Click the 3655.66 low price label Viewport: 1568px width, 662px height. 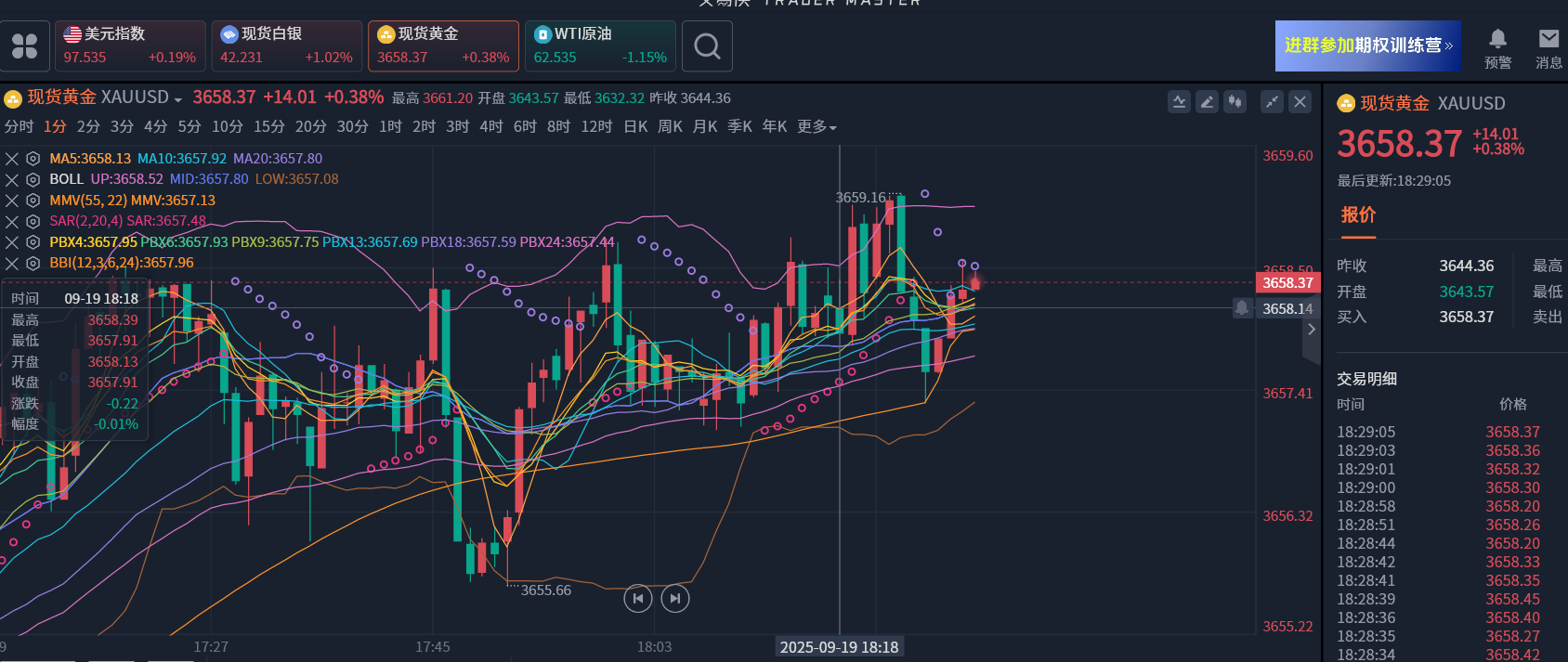(x=546, y=591)
